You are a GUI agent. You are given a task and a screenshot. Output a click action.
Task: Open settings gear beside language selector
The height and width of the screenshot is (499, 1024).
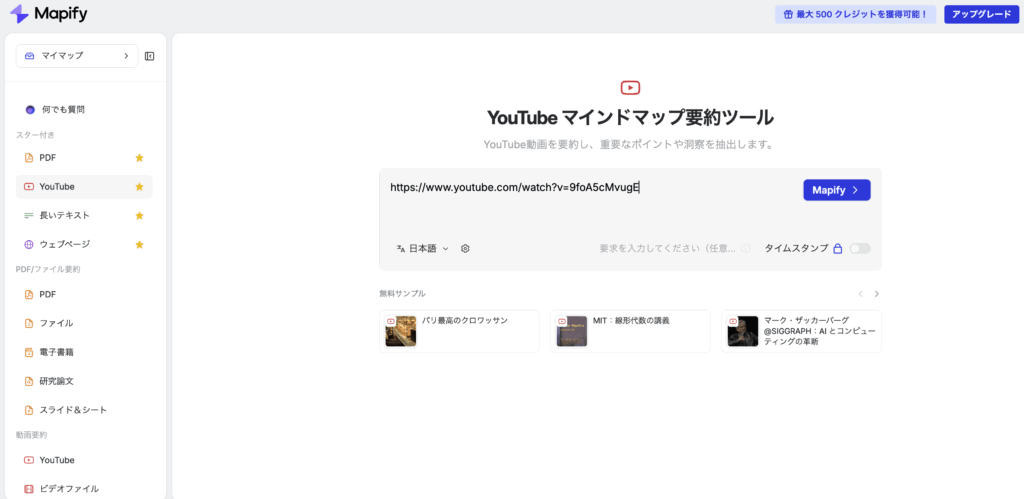tap(465, 248)
